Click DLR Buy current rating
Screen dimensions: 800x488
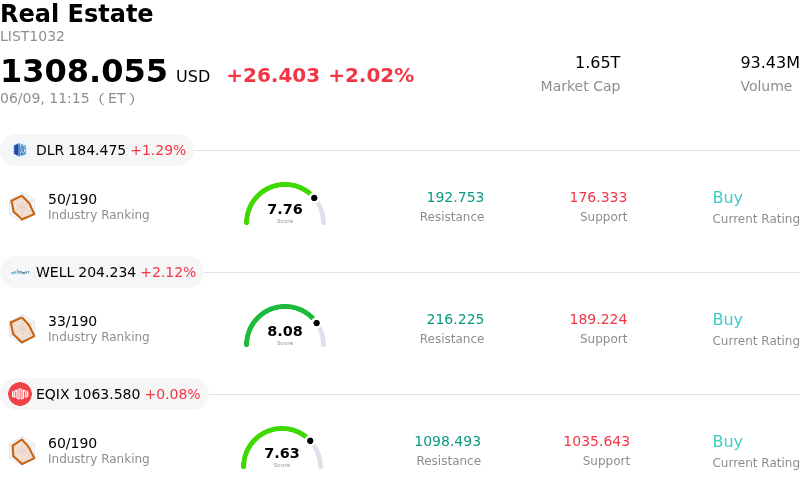coord(728,197)
